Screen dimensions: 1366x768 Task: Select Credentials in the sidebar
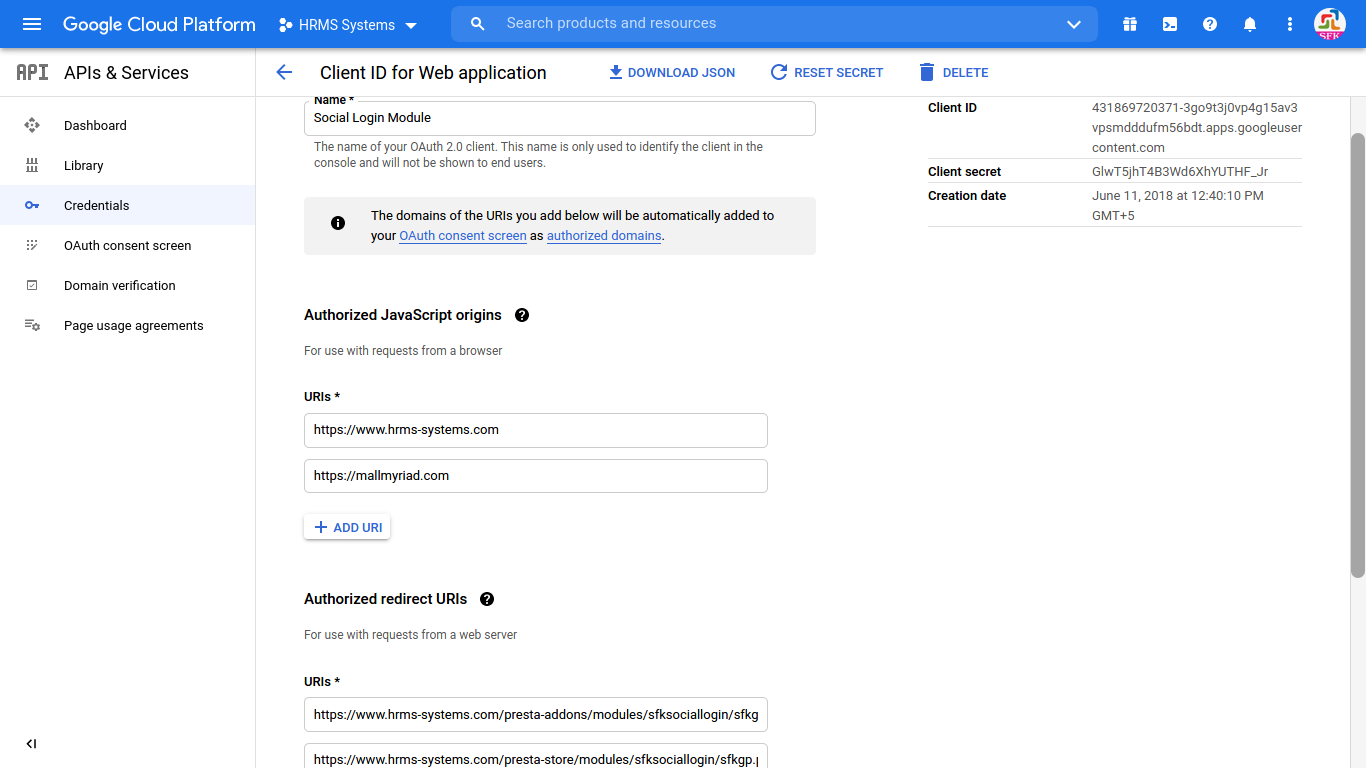pos(127,205)
